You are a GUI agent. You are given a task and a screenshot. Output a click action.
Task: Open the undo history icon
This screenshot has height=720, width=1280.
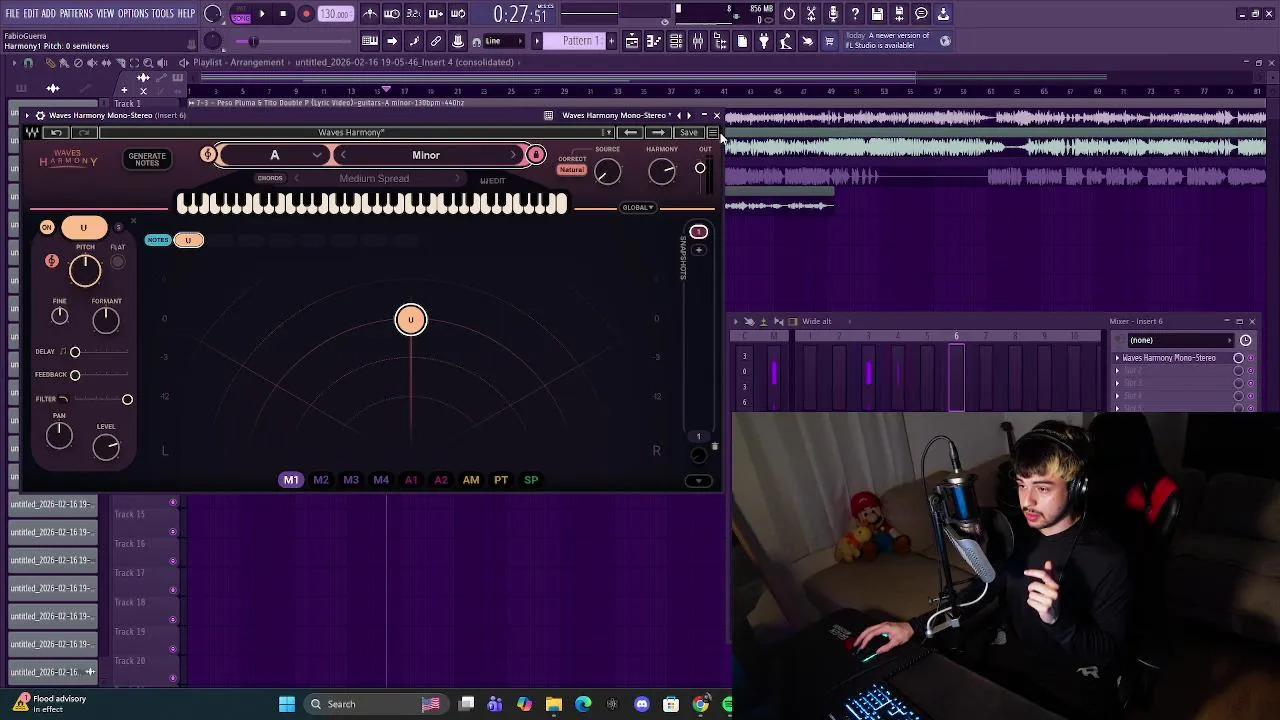789,14
